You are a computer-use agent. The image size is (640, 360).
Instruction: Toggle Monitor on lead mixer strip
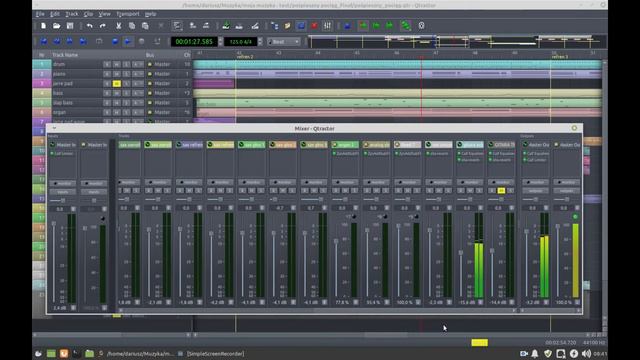pos(407,182)
